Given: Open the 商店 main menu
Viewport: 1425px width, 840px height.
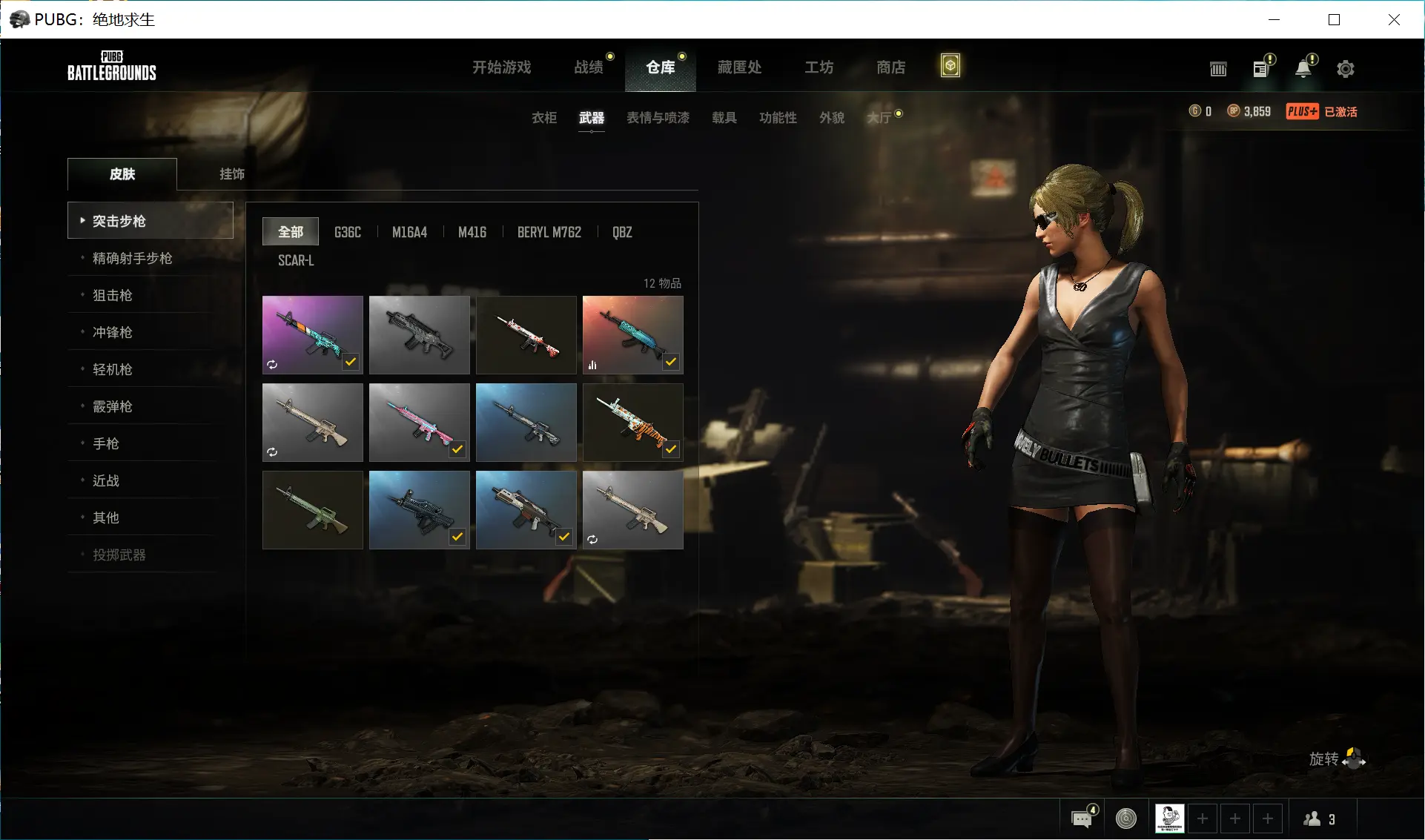Looking at the screenshot, I should (x=891, y=67).
